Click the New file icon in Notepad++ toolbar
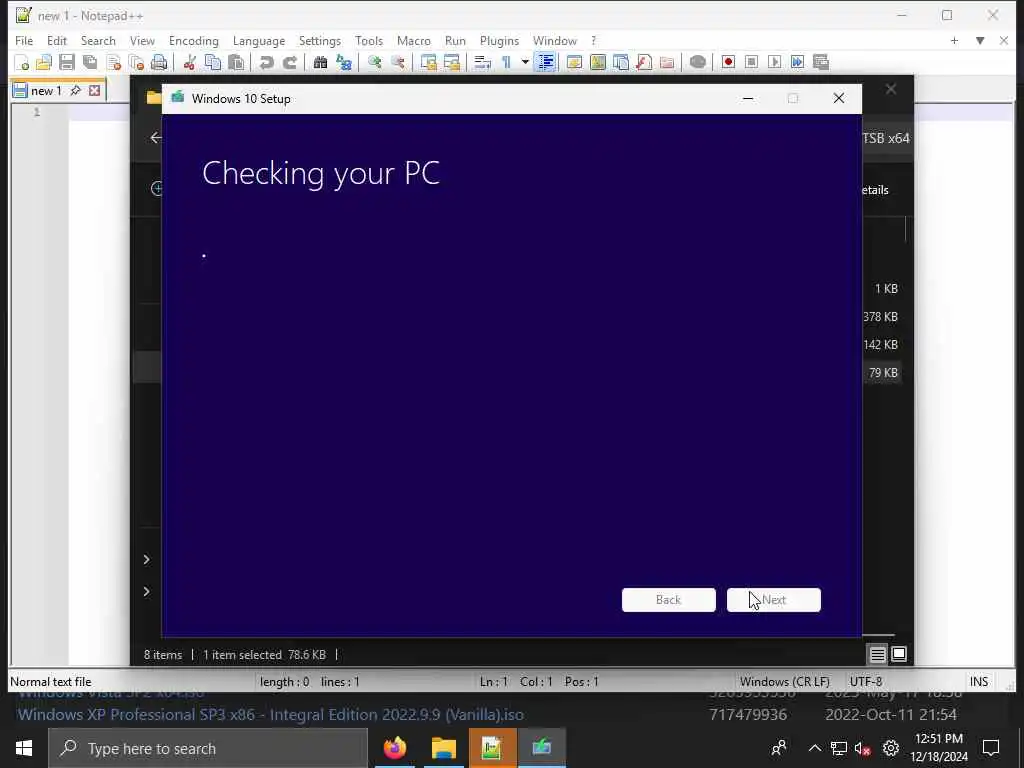 pyautogui.click(x=21, y=63)
